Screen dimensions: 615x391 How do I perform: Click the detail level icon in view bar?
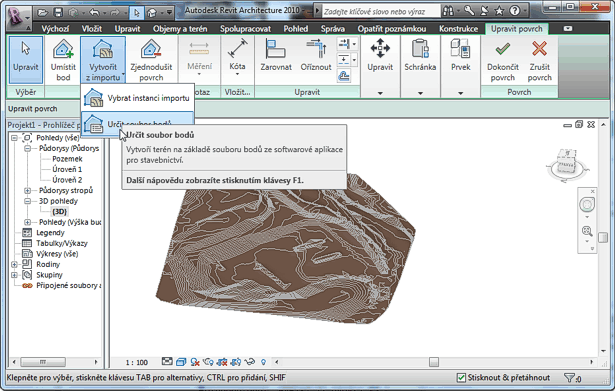pos(167,362)
